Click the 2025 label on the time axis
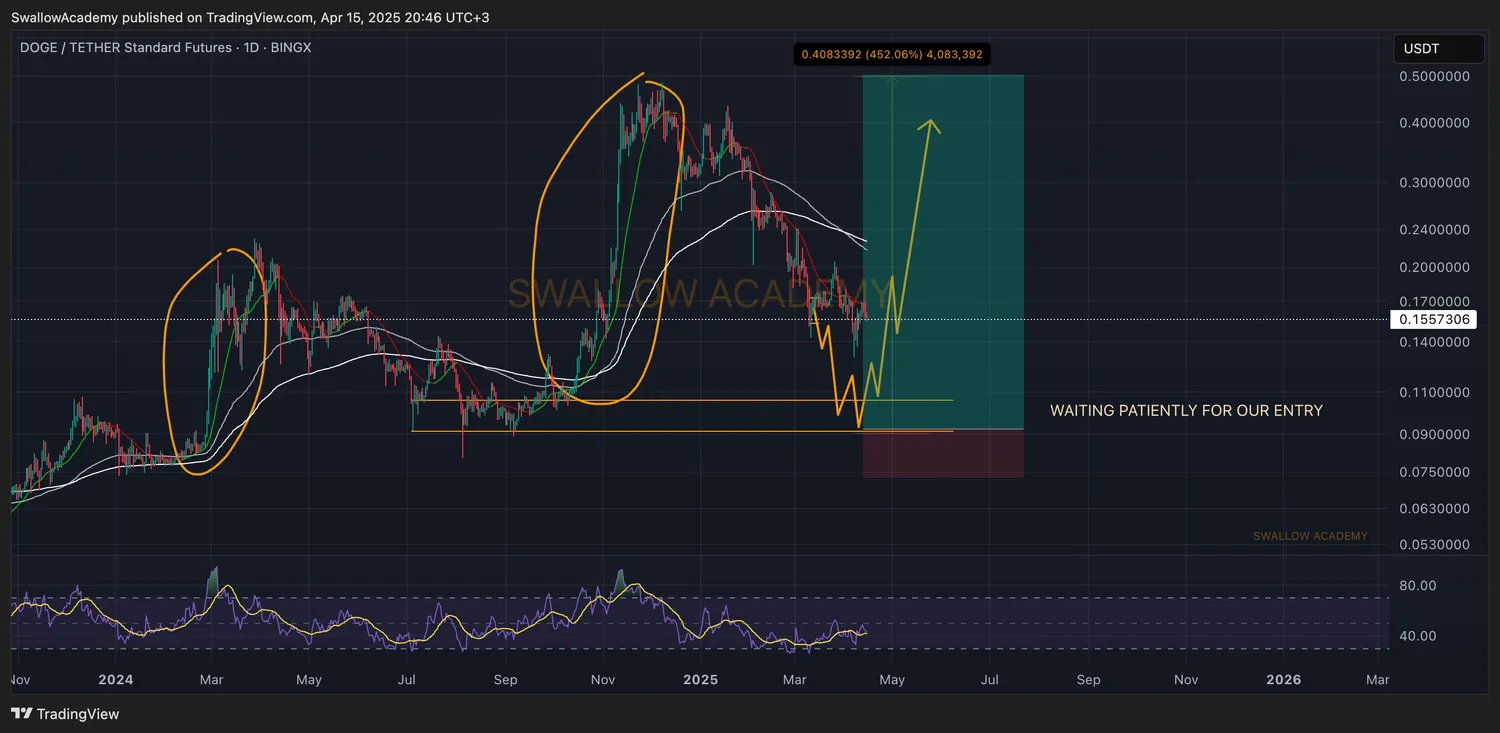 tap(700, 680)
